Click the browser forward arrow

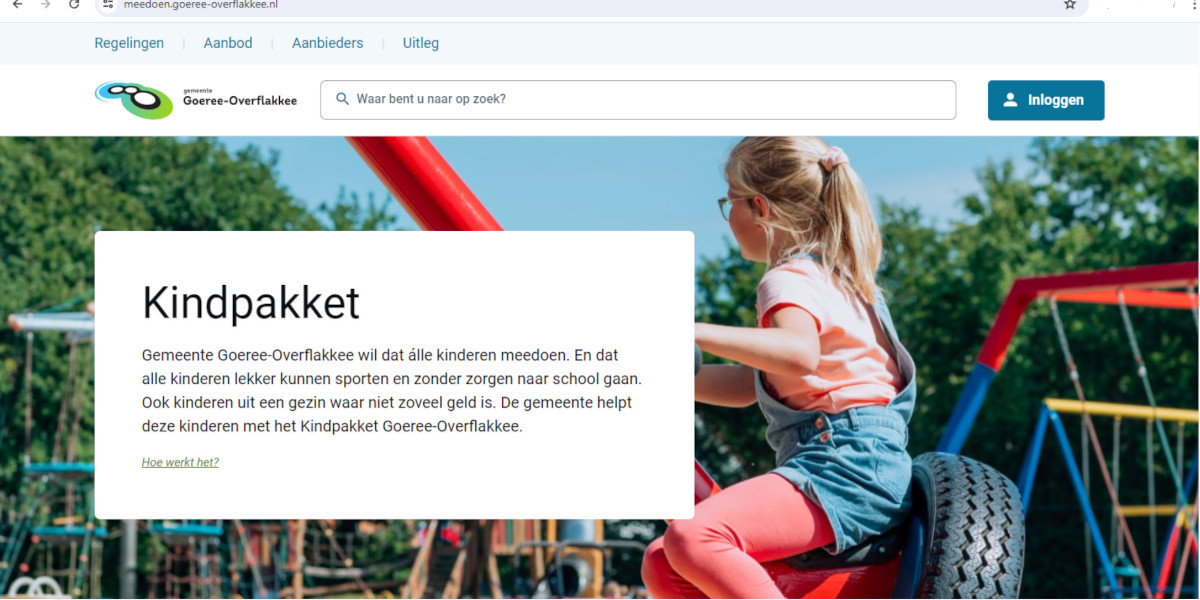point(45,5)
